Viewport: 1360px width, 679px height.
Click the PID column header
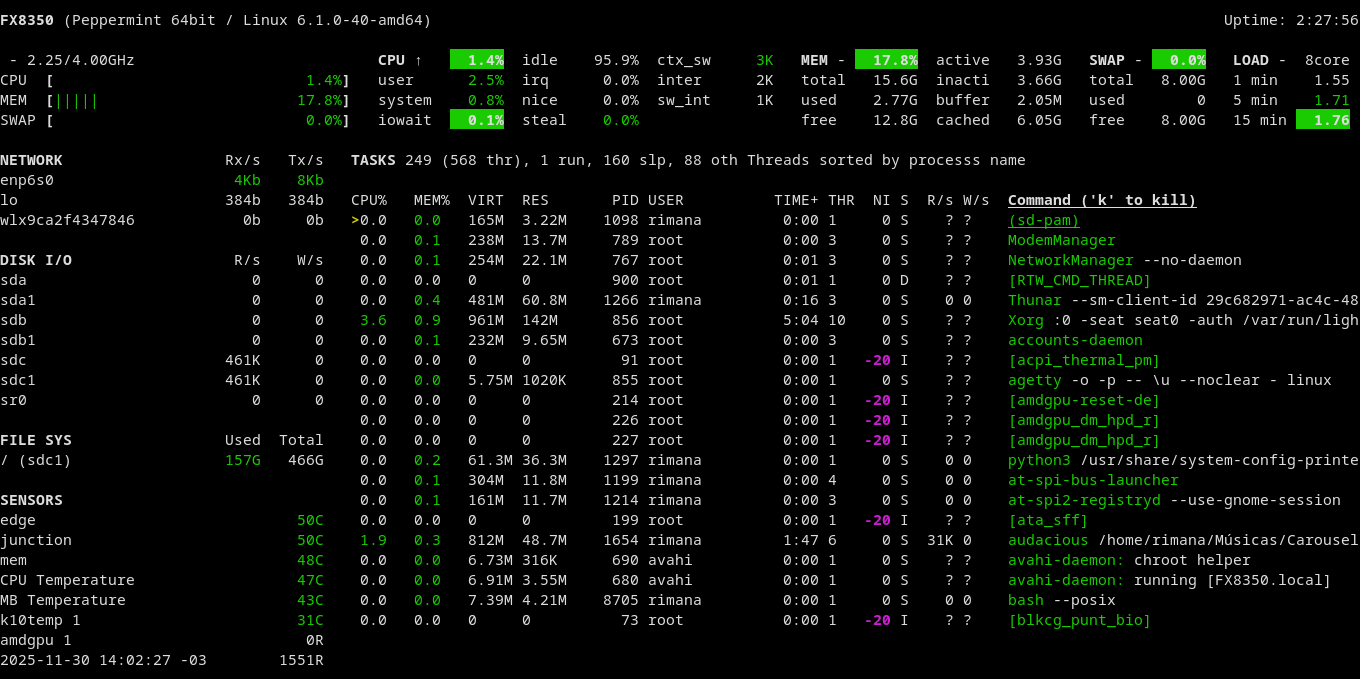(x=624, y=200)
